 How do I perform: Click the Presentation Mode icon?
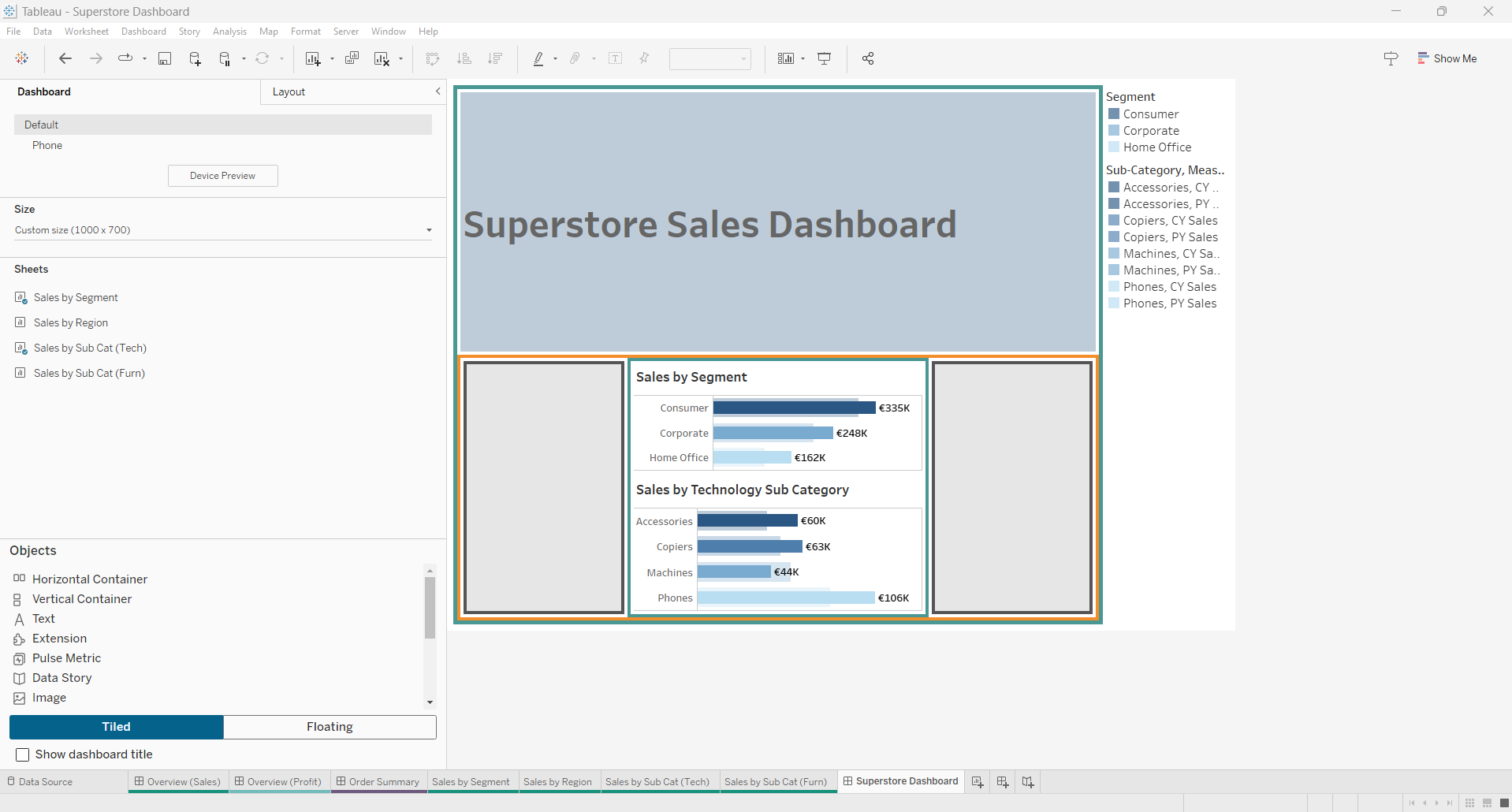pos(825,58)
